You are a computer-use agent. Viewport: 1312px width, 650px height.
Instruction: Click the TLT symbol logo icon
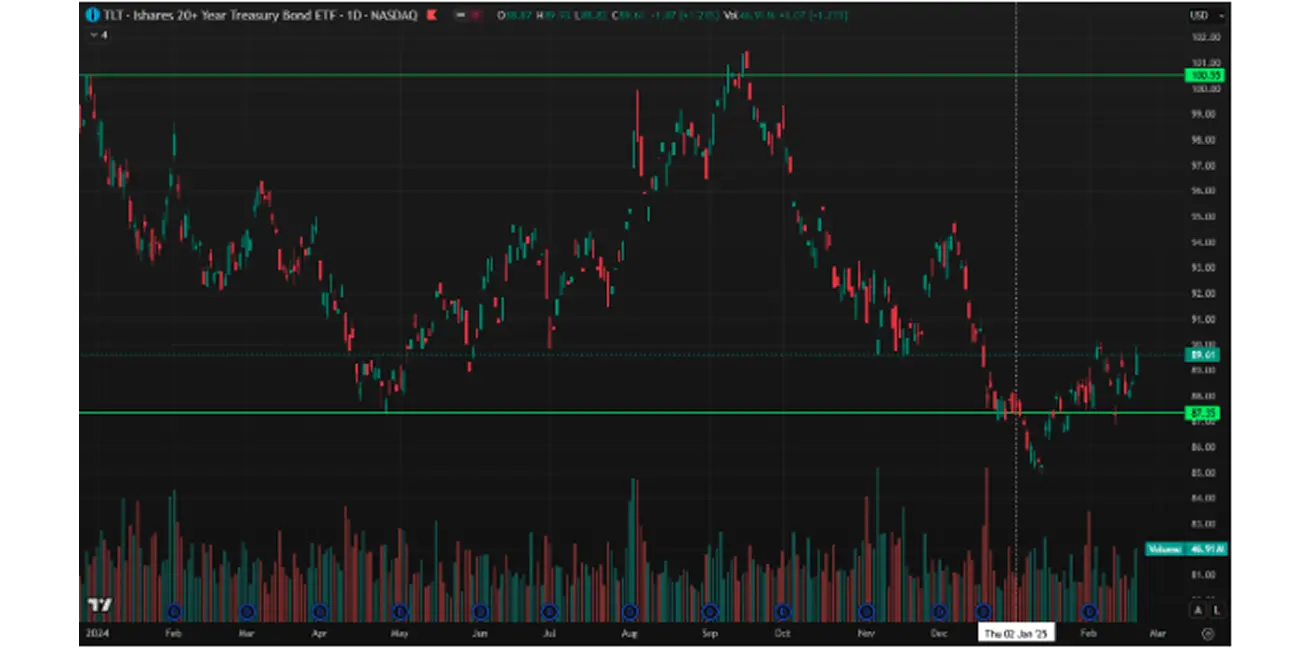click(93, 15)
